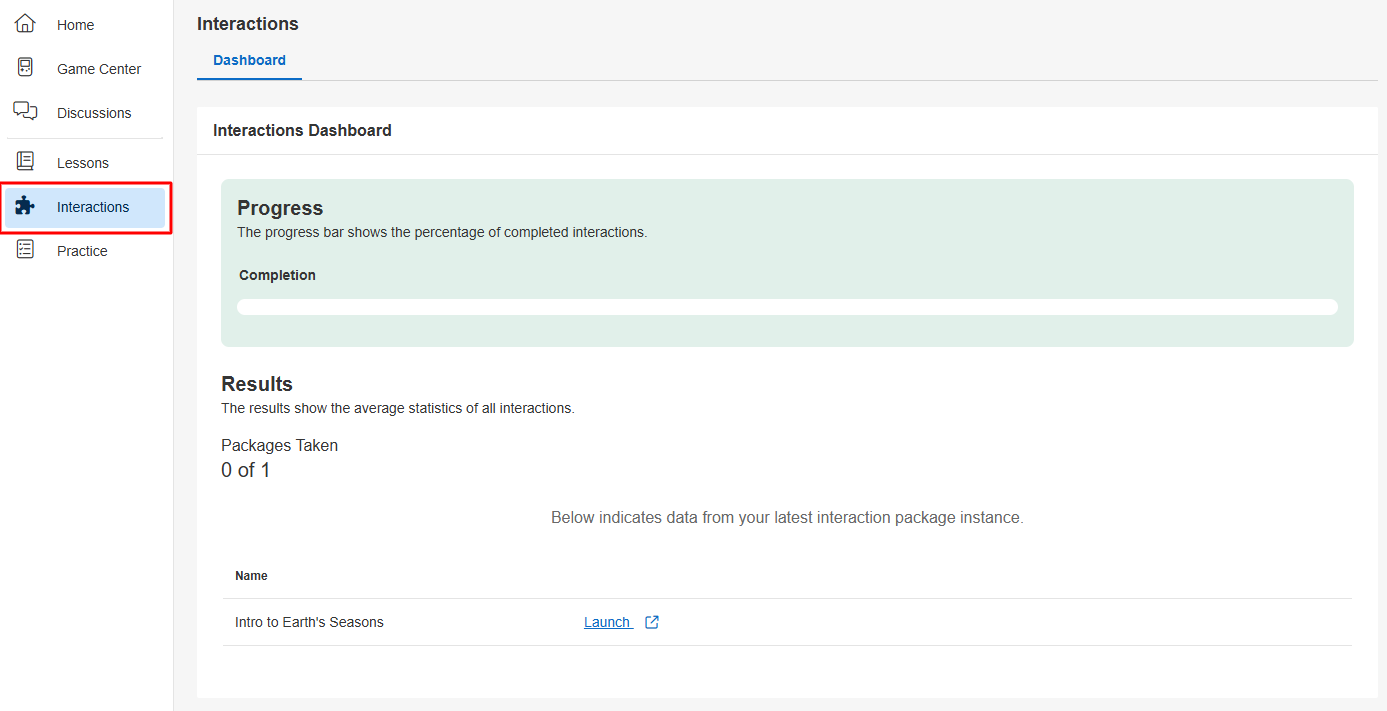Click the Name column header
This screenshot has height=711, width=1387.
coord(251,576)
